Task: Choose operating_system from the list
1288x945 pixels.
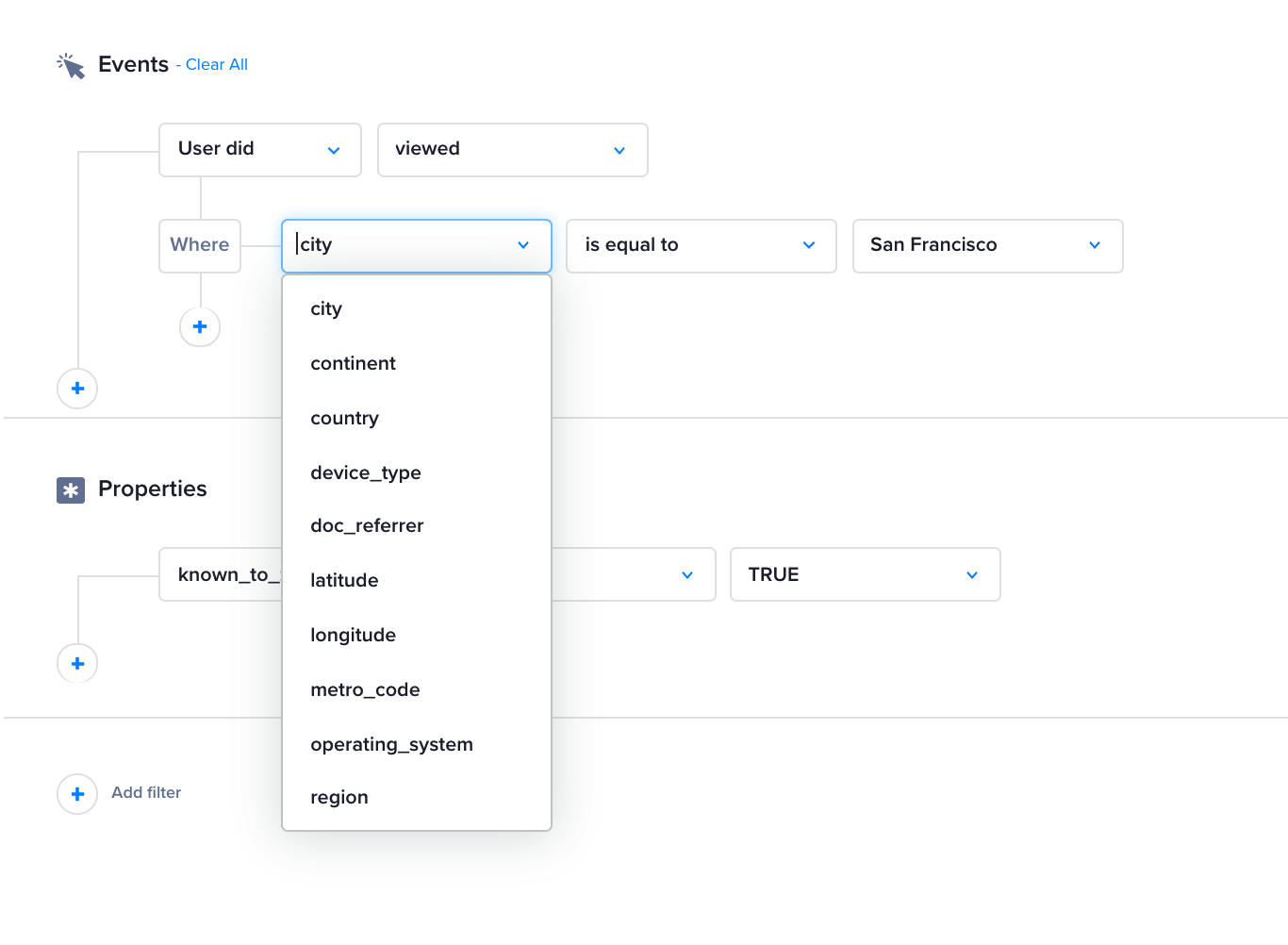Action: [391, 745]
